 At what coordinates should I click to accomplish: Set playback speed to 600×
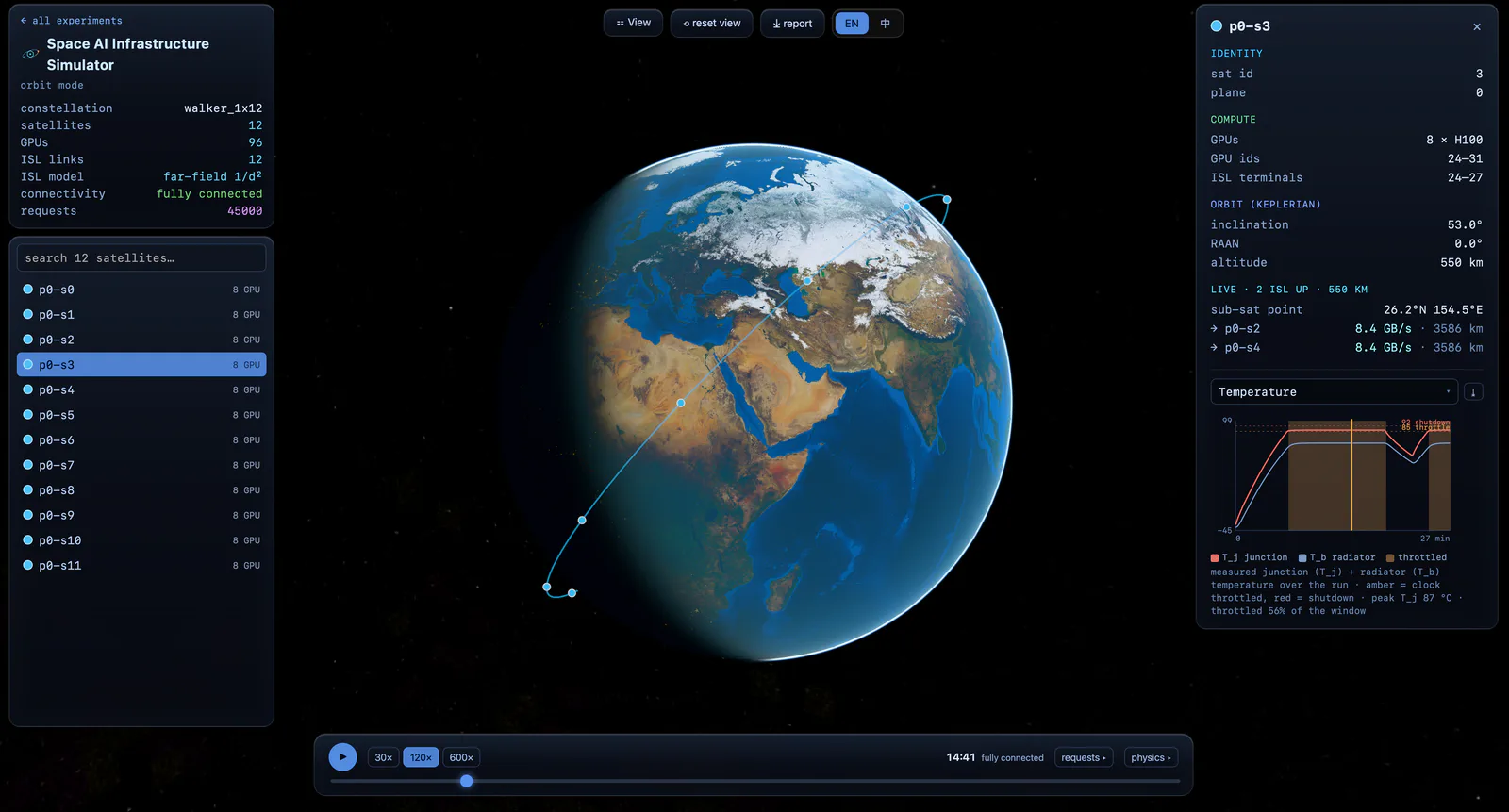click(461, 757)
